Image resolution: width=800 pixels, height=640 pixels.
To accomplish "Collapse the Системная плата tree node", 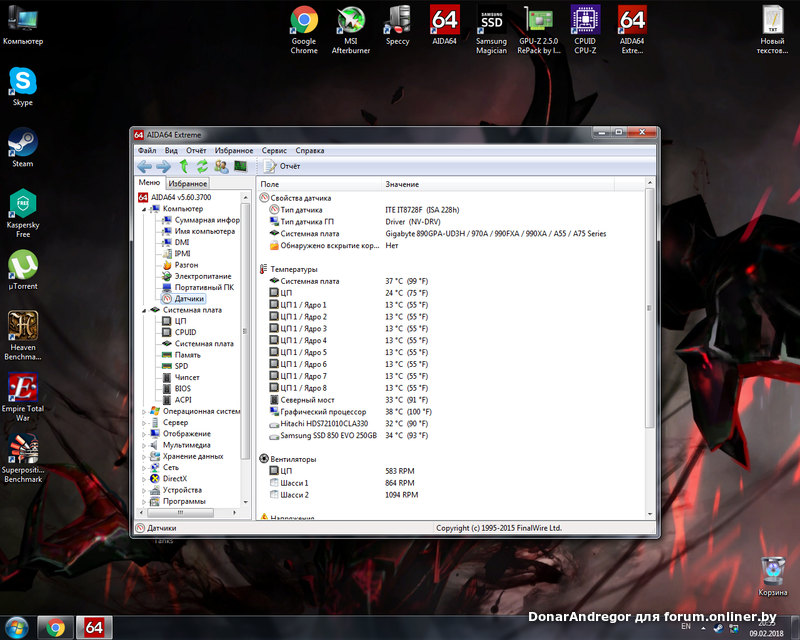I will pos(143,310).
